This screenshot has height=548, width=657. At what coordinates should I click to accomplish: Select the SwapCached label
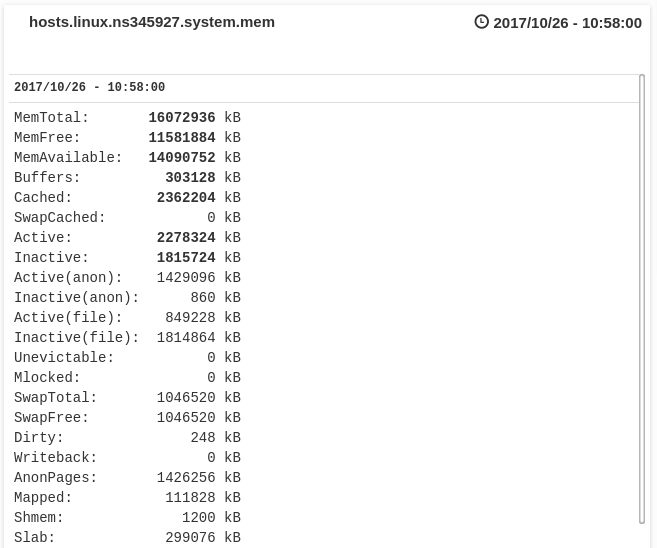pyautogui.click(x=60, y=218)
